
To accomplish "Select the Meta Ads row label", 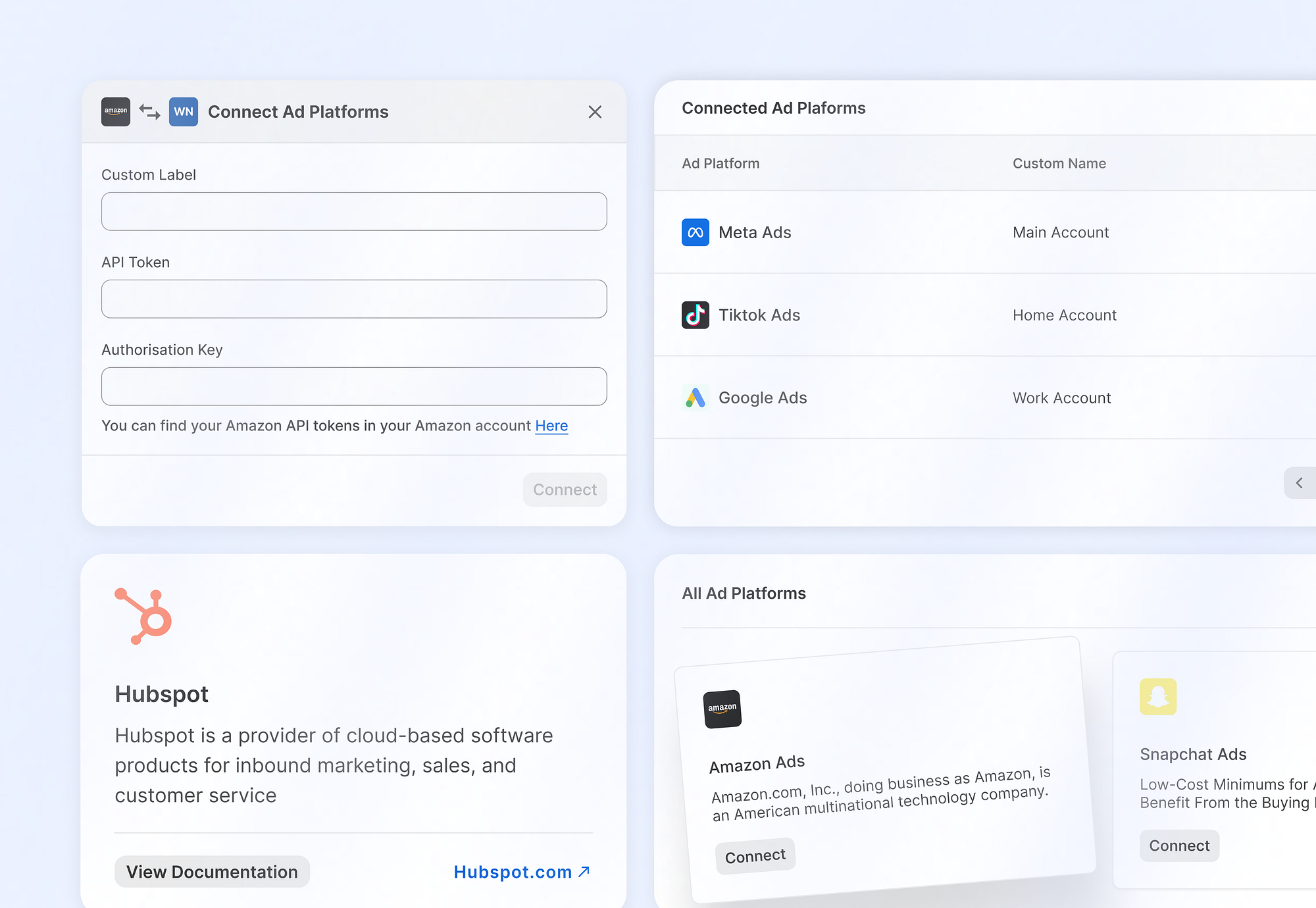I will coord(755,232).
